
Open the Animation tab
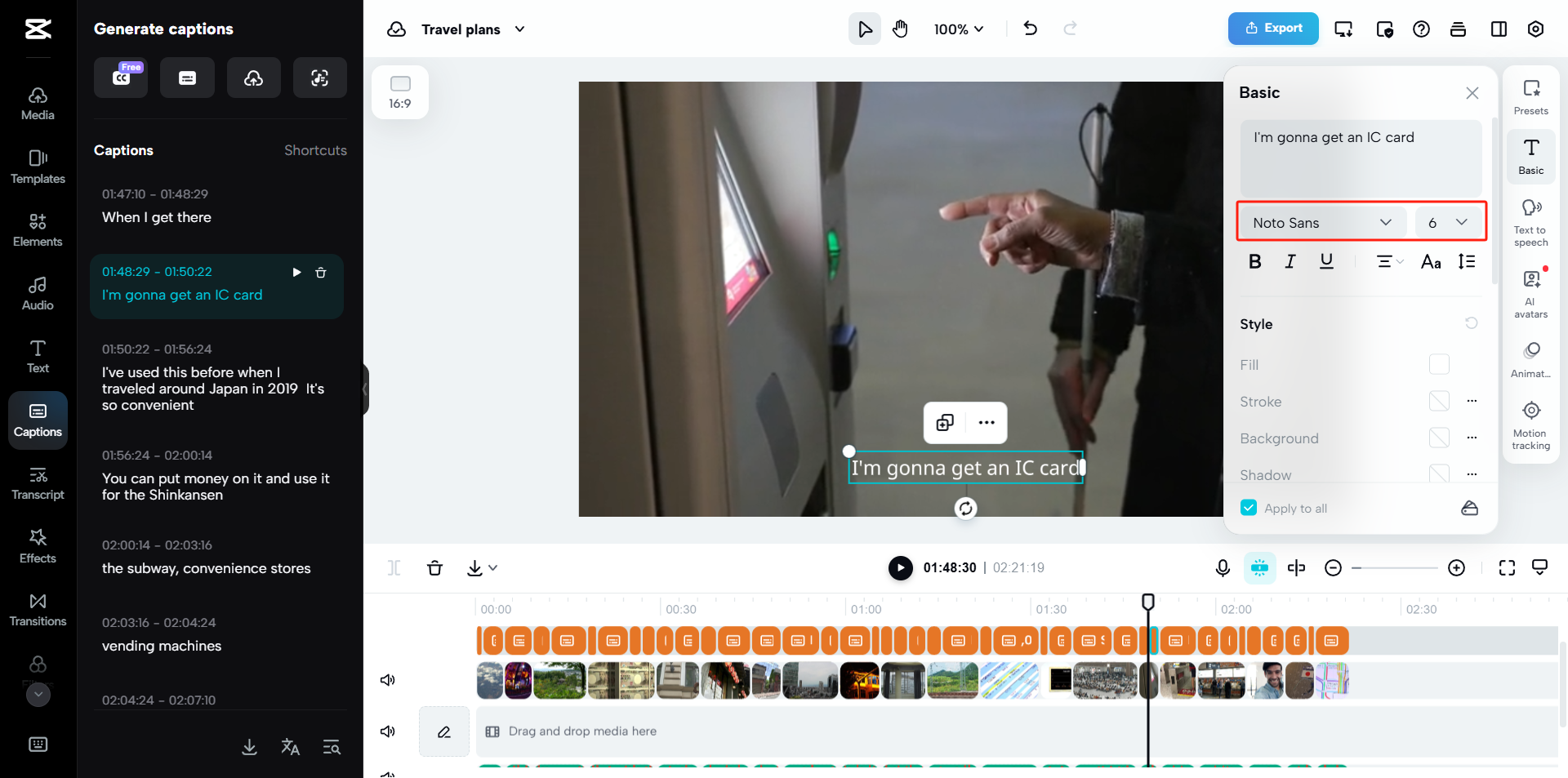point(1530,360)
